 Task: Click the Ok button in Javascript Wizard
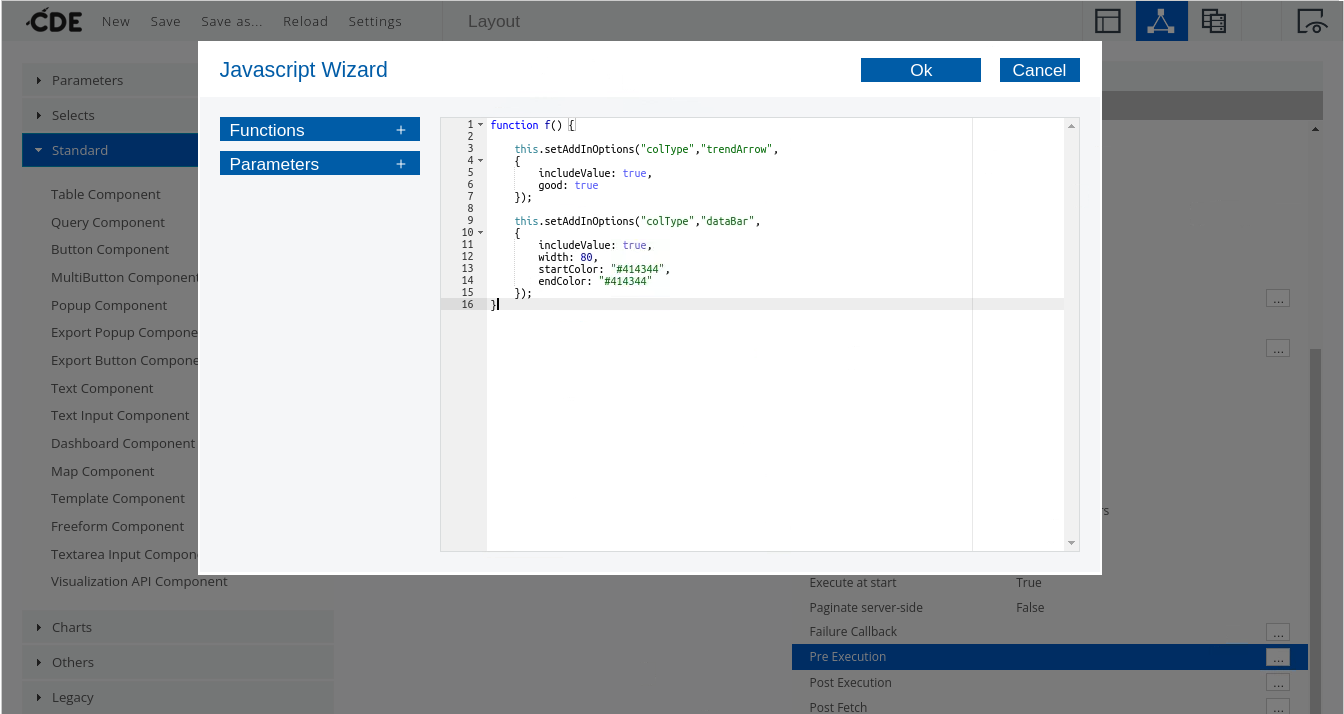[x=920, y=70]
